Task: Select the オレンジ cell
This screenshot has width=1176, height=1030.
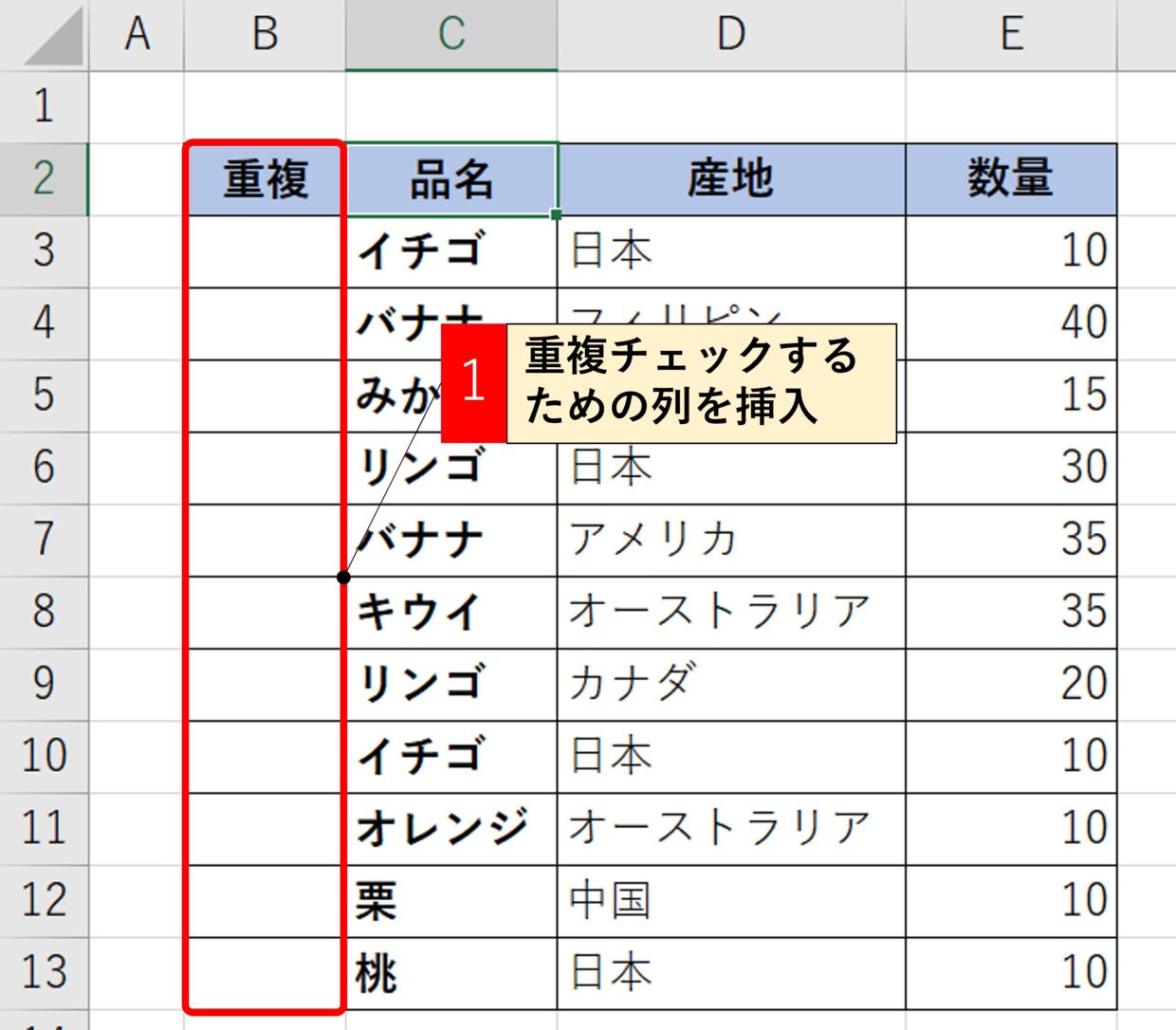Action: [451, 828]
